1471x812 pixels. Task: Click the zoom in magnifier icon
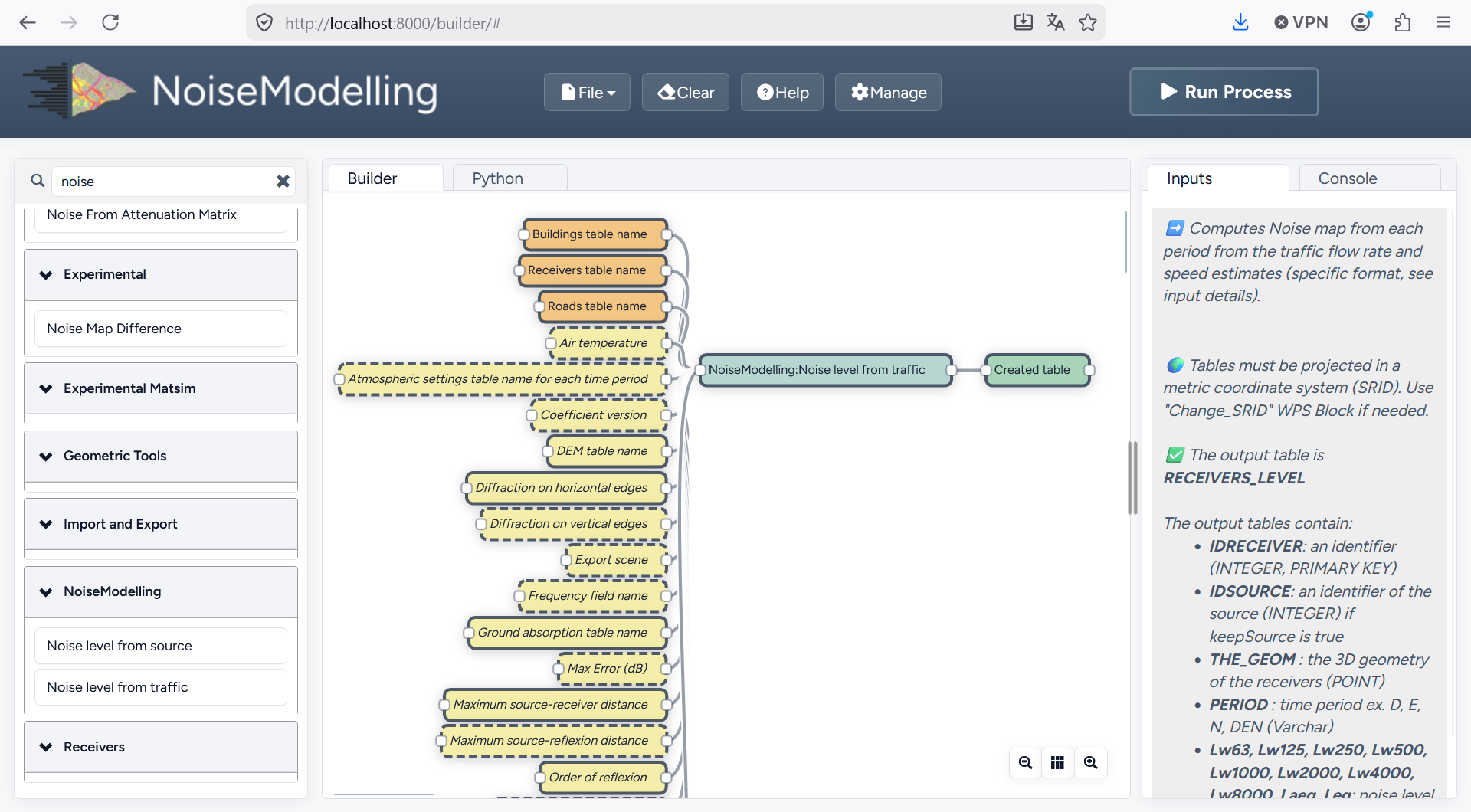coord(1091,763)
